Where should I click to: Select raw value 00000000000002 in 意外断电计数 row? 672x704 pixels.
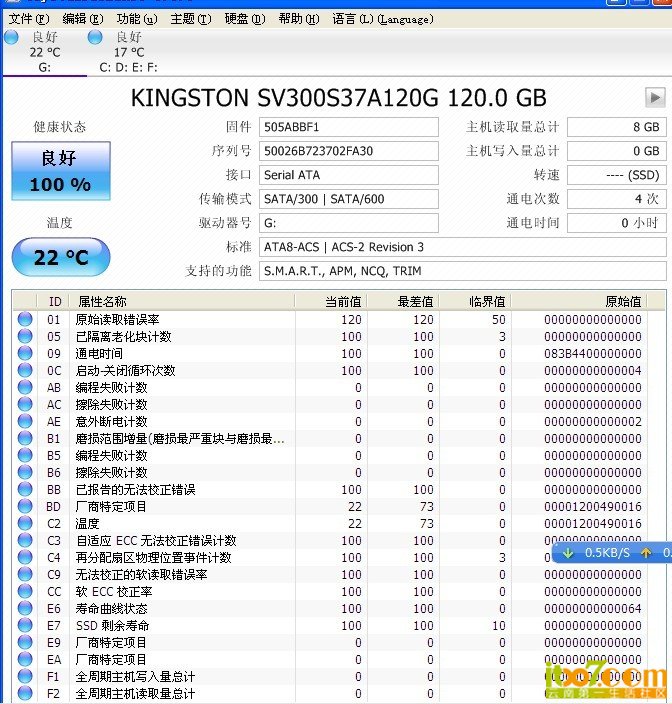pyautogui.click(x=593, y=422)
